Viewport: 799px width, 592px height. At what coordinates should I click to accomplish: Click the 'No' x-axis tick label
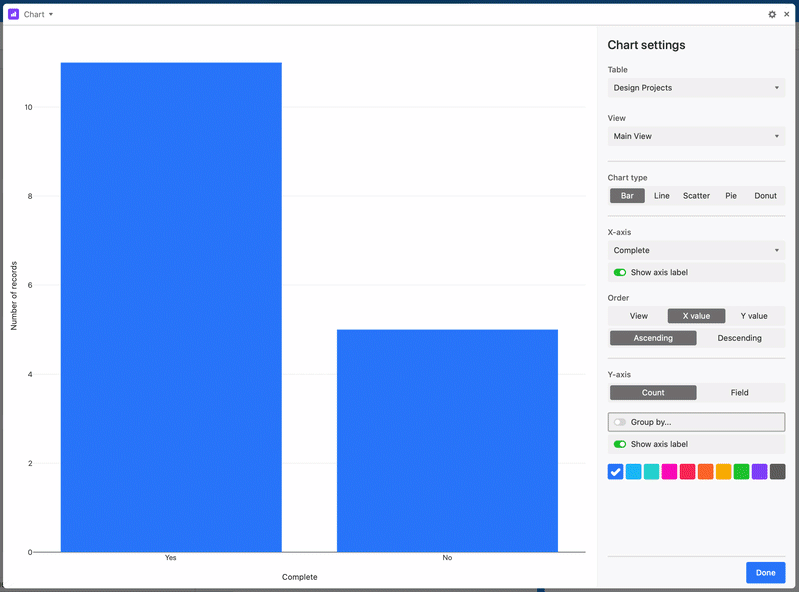(x=447, y=558)
